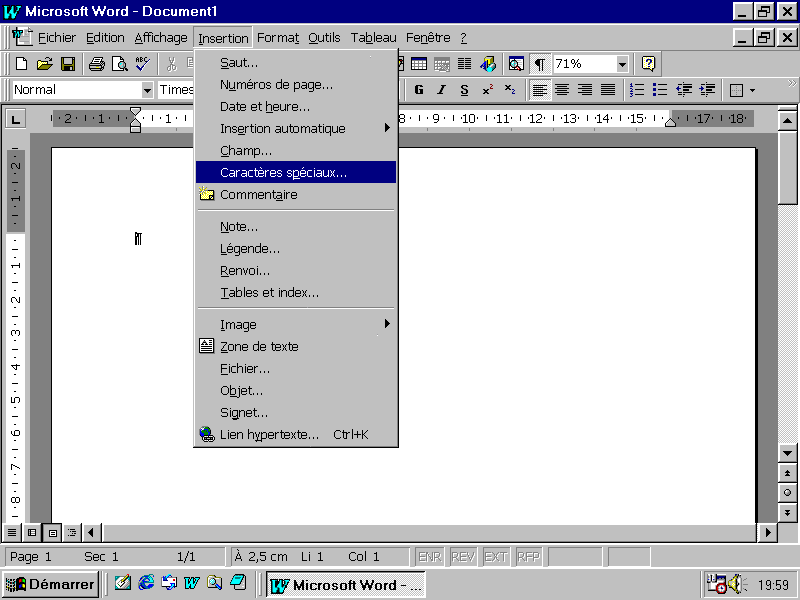Toggle italic formatting

coord(441,90)
